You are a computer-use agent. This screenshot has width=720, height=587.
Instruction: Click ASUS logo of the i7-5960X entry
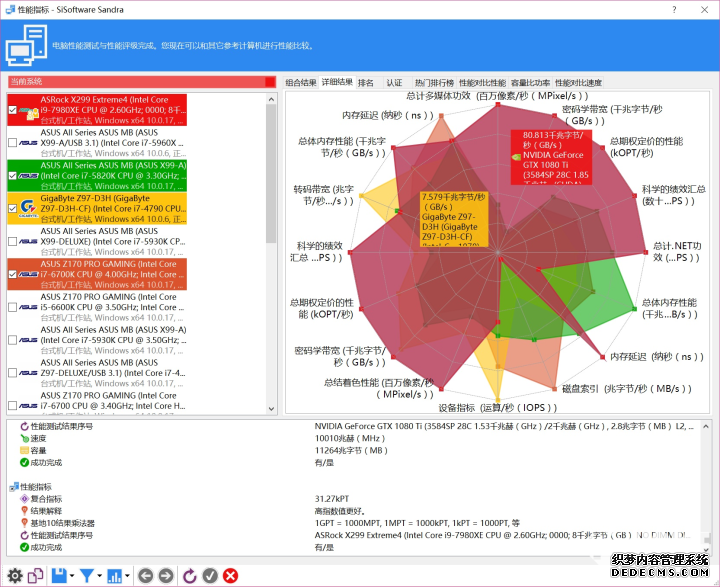28,143
